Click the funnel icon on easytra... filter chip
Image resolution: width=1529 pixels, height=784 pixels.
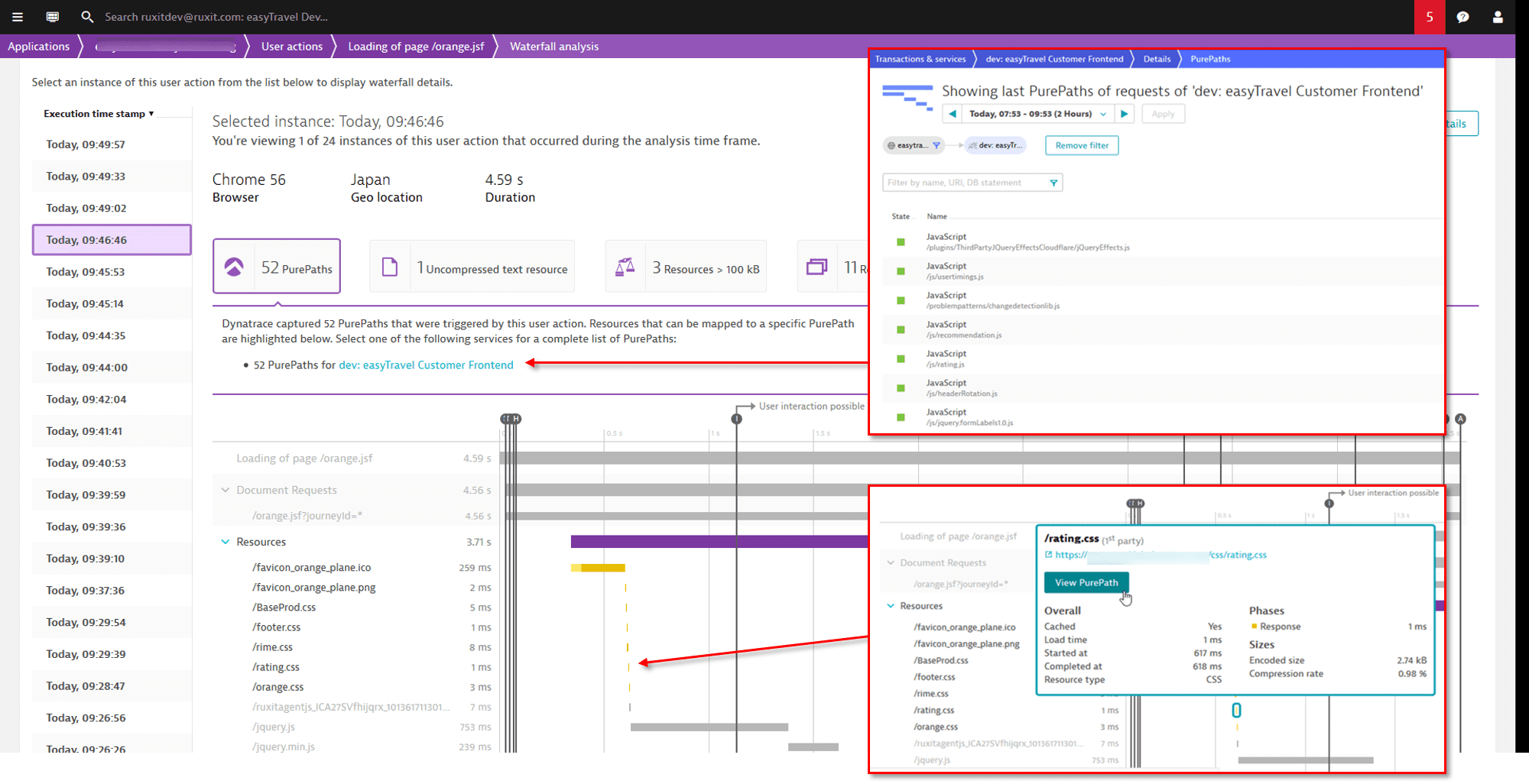coord(937,145)
